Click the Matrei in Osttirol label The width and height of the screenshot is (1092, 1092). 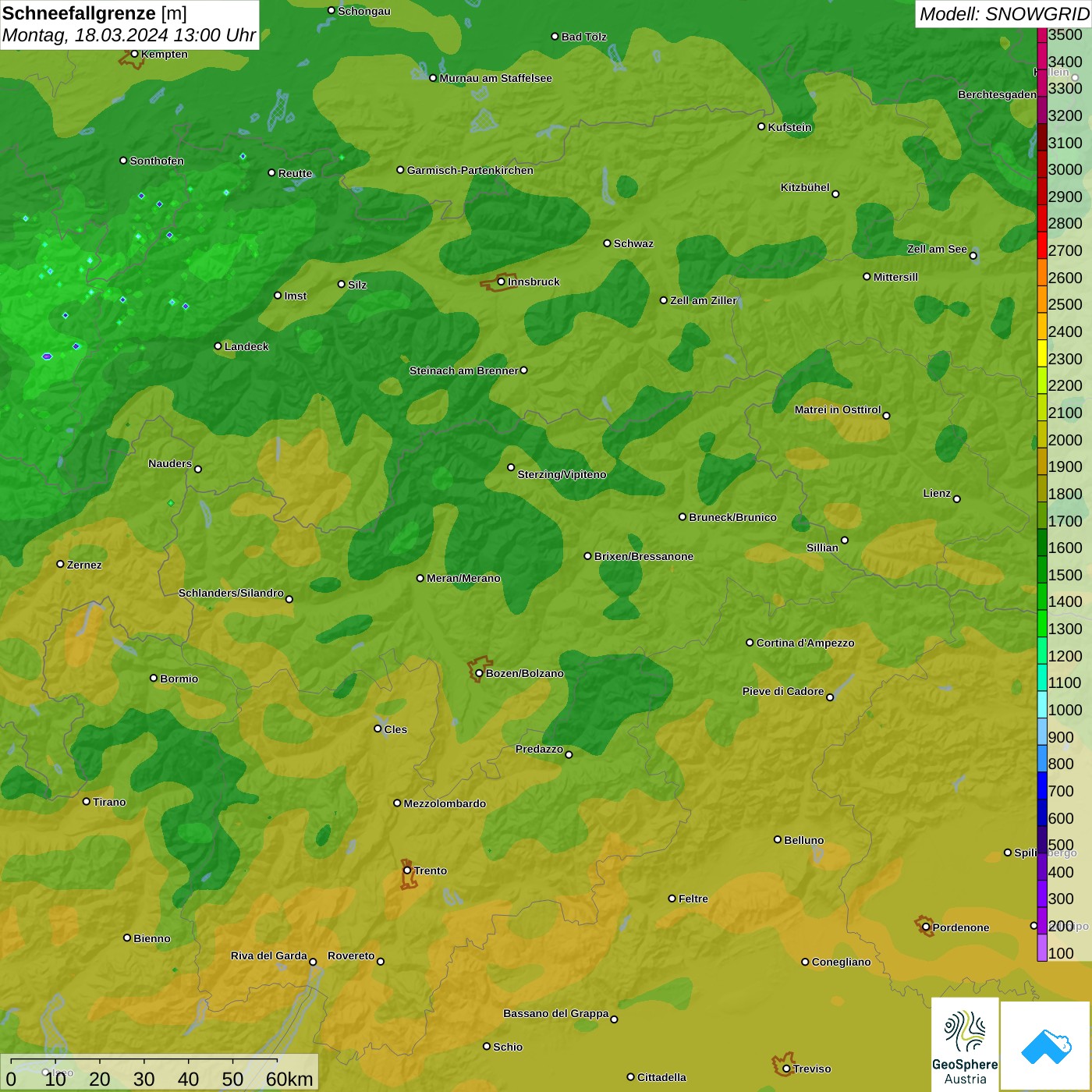pyautogui.click(x=838, y=409)
